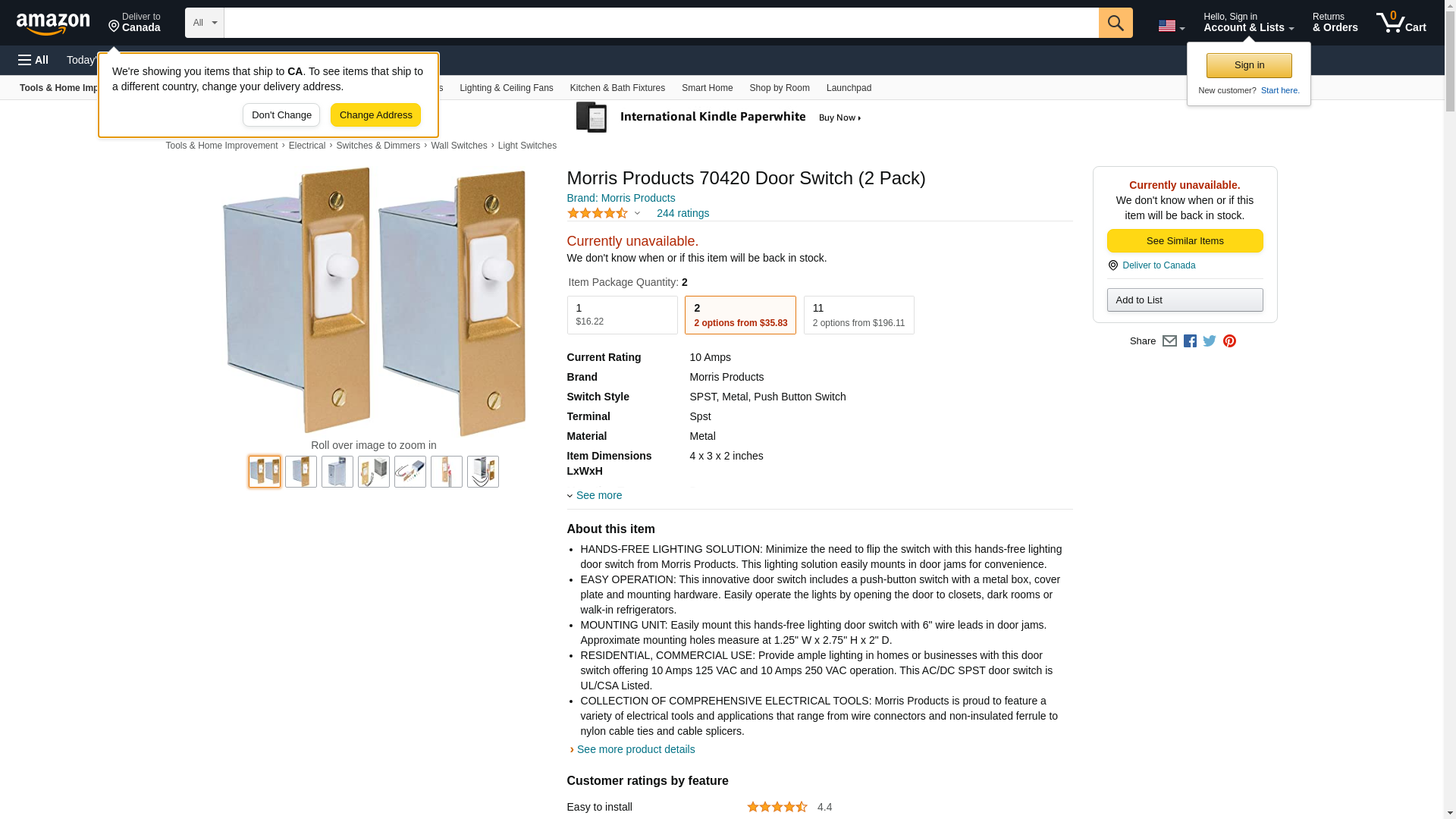The width and height of the screenshot is (1456, 819).
Task: Click in the search input field
Action: pos(661,23)
